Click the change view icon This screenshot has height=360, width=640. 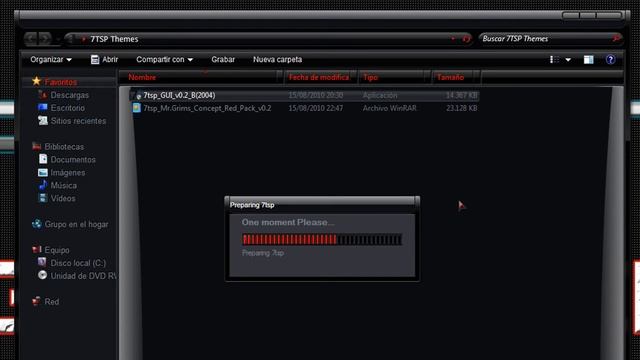pos(554,60)
